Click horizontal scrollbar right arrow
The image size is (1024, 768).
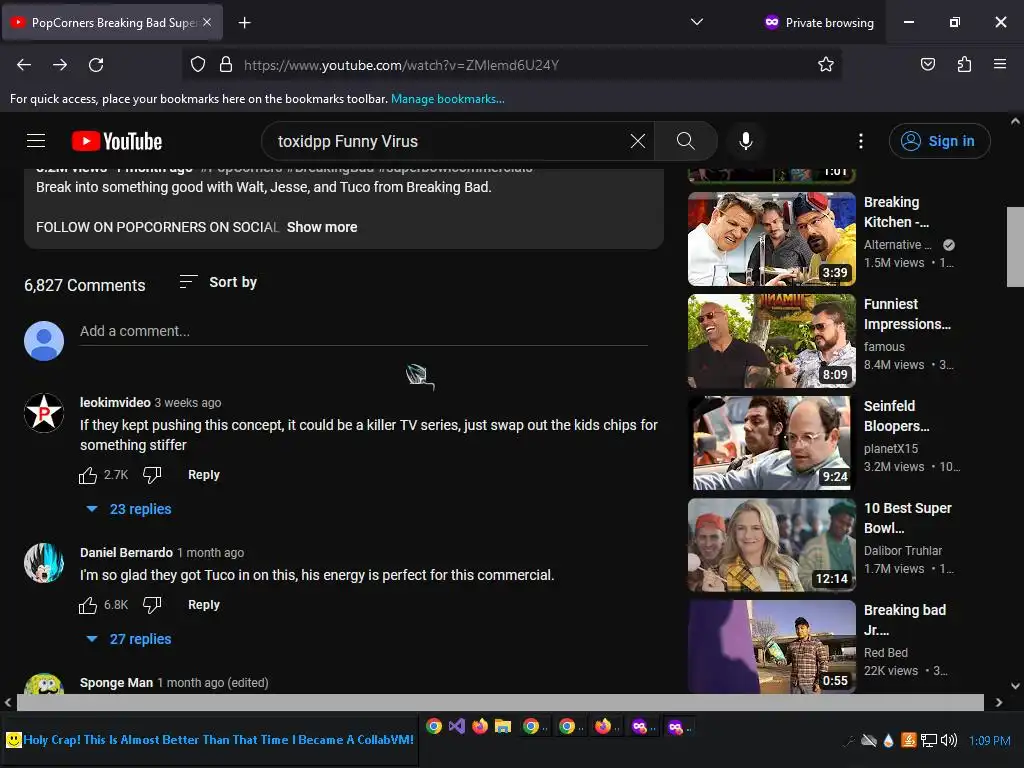click(x=999, y=702)
